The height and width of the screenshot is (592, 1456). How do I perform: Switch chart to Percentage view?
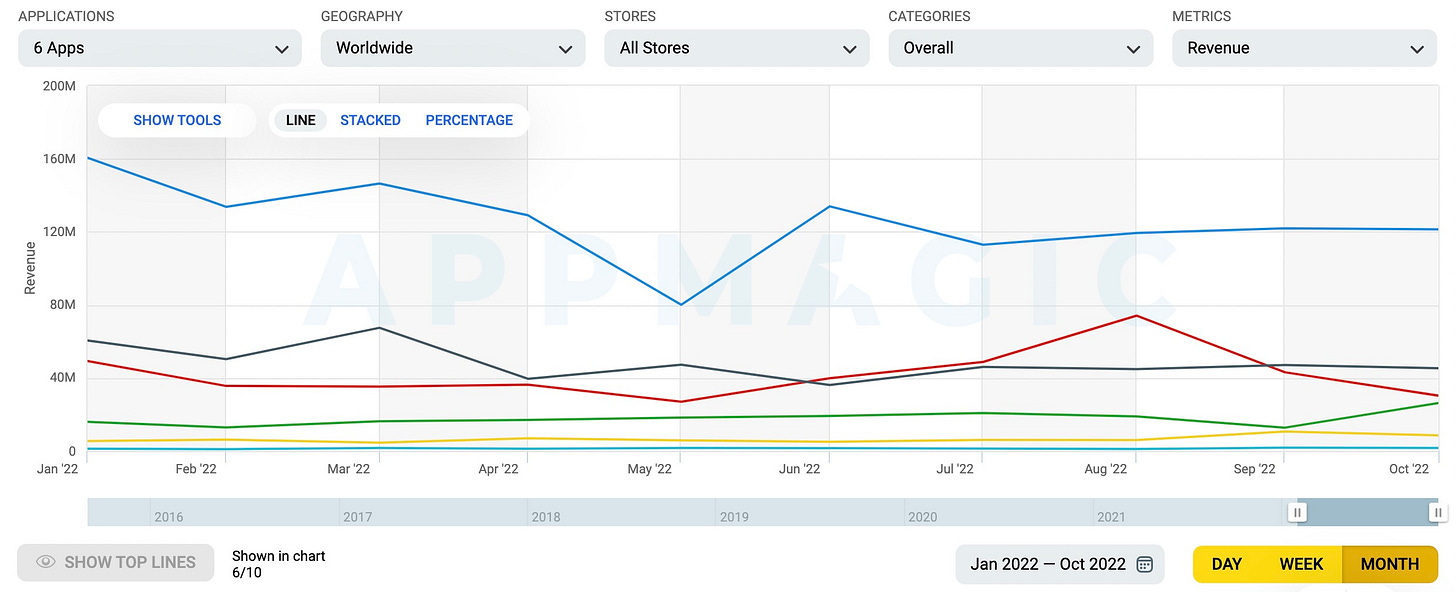pyautogui.click(x=469, y=120)
